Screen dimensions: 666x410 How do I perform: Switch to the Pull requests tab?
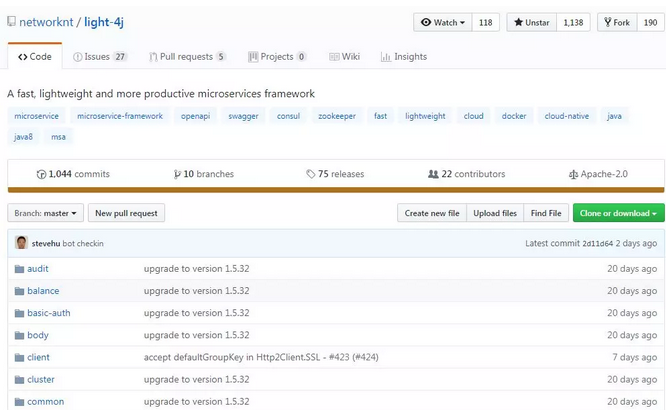(187, 57)
